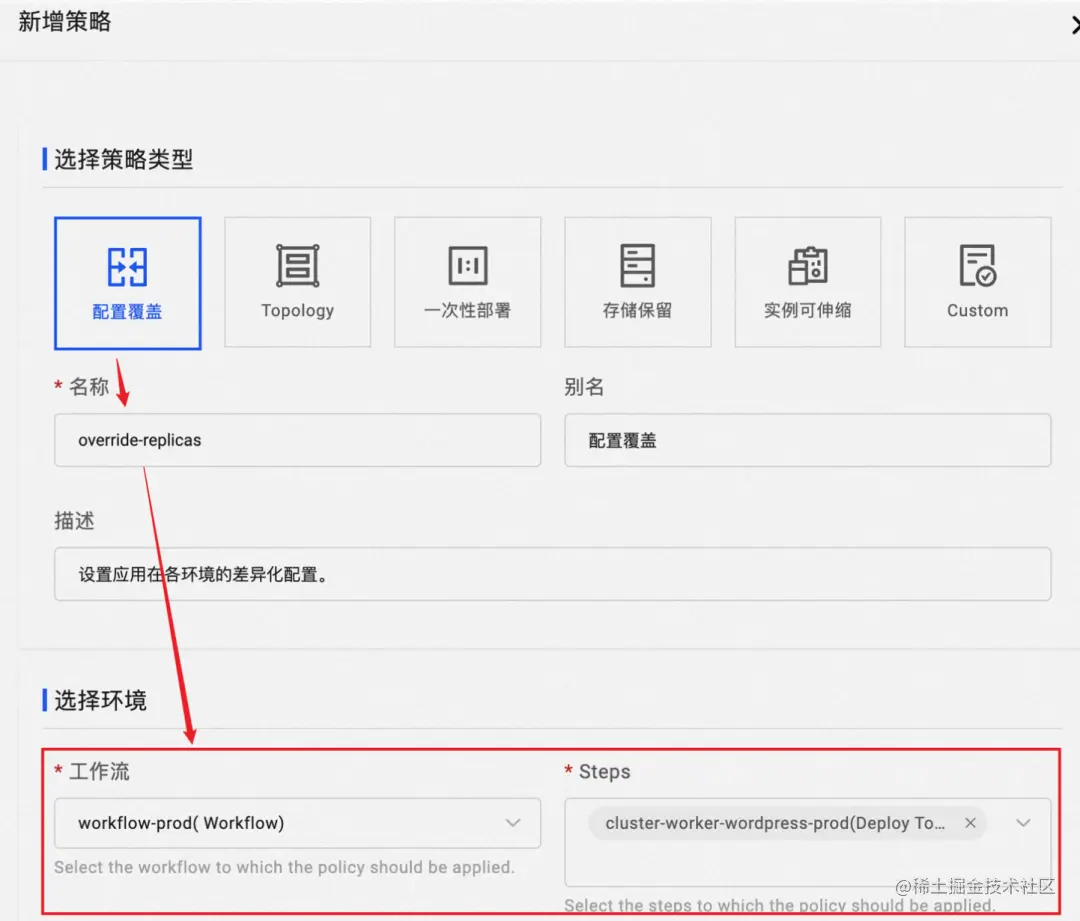Select the Topology policy type card
The image size is (1080, 921).
[x=298, y=282]
